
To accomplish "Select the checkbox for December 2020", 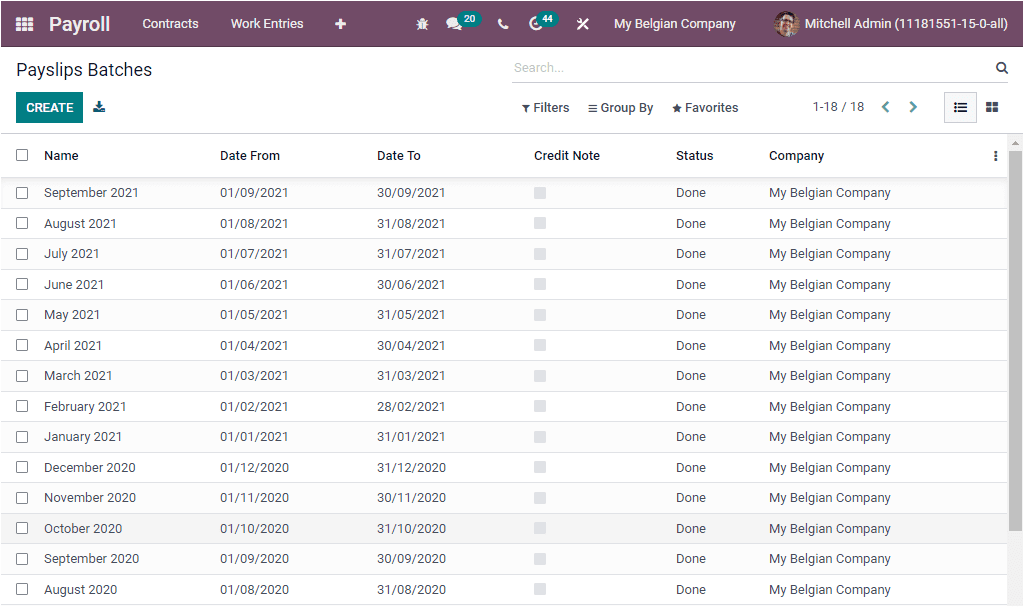I will pos(22,467).
